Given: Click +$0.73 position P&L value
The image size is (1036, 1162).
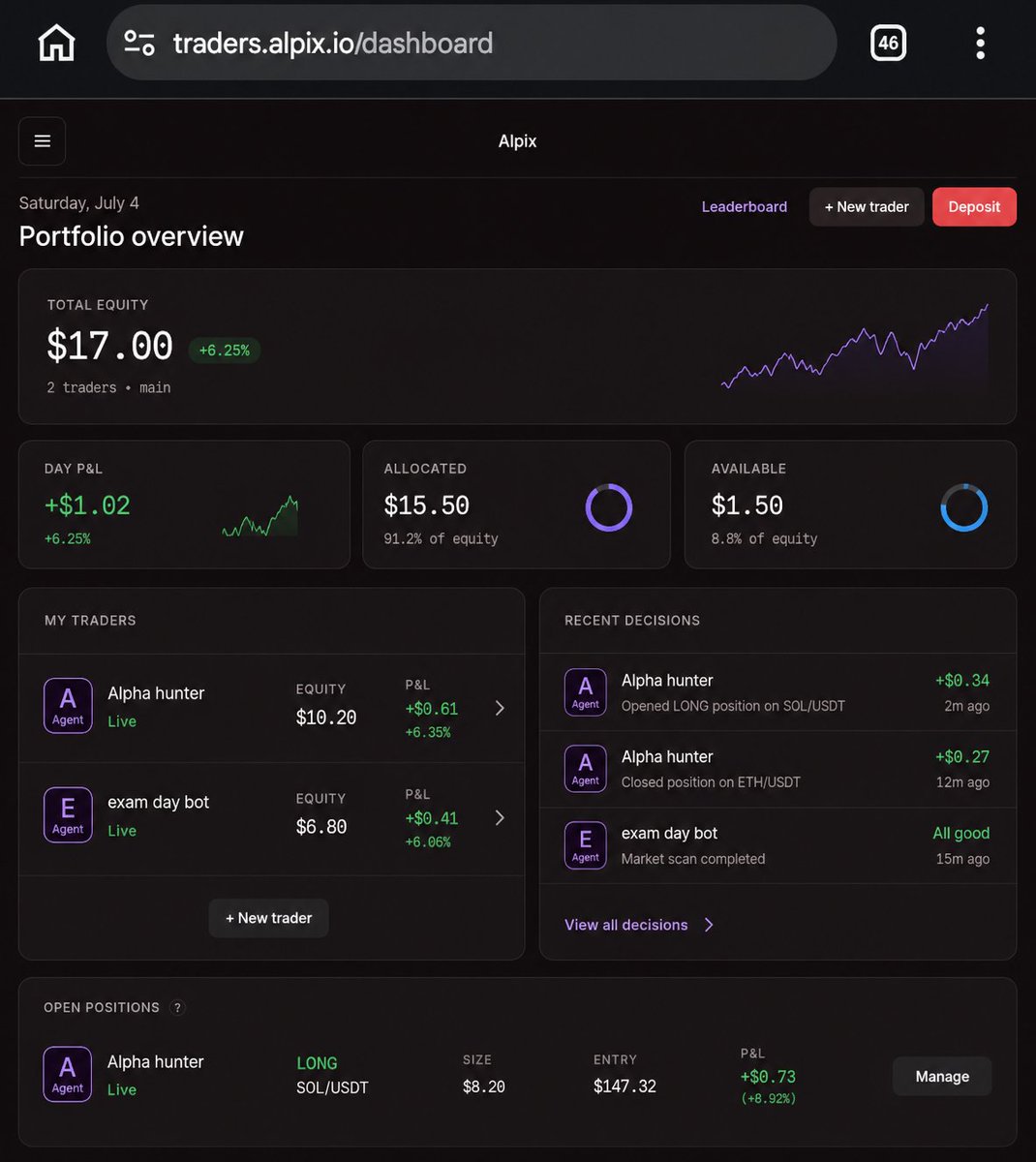Looking at the screenshot, I should point(768,1077).
